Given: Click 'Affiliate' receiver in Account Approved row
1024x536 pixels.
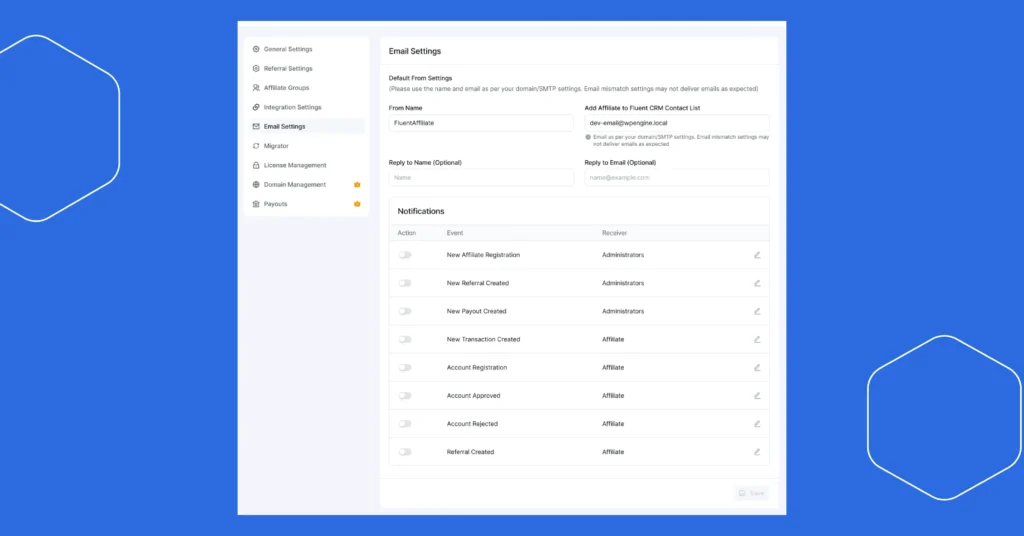Looking at the screenshot, I should (x=613, y=396).
